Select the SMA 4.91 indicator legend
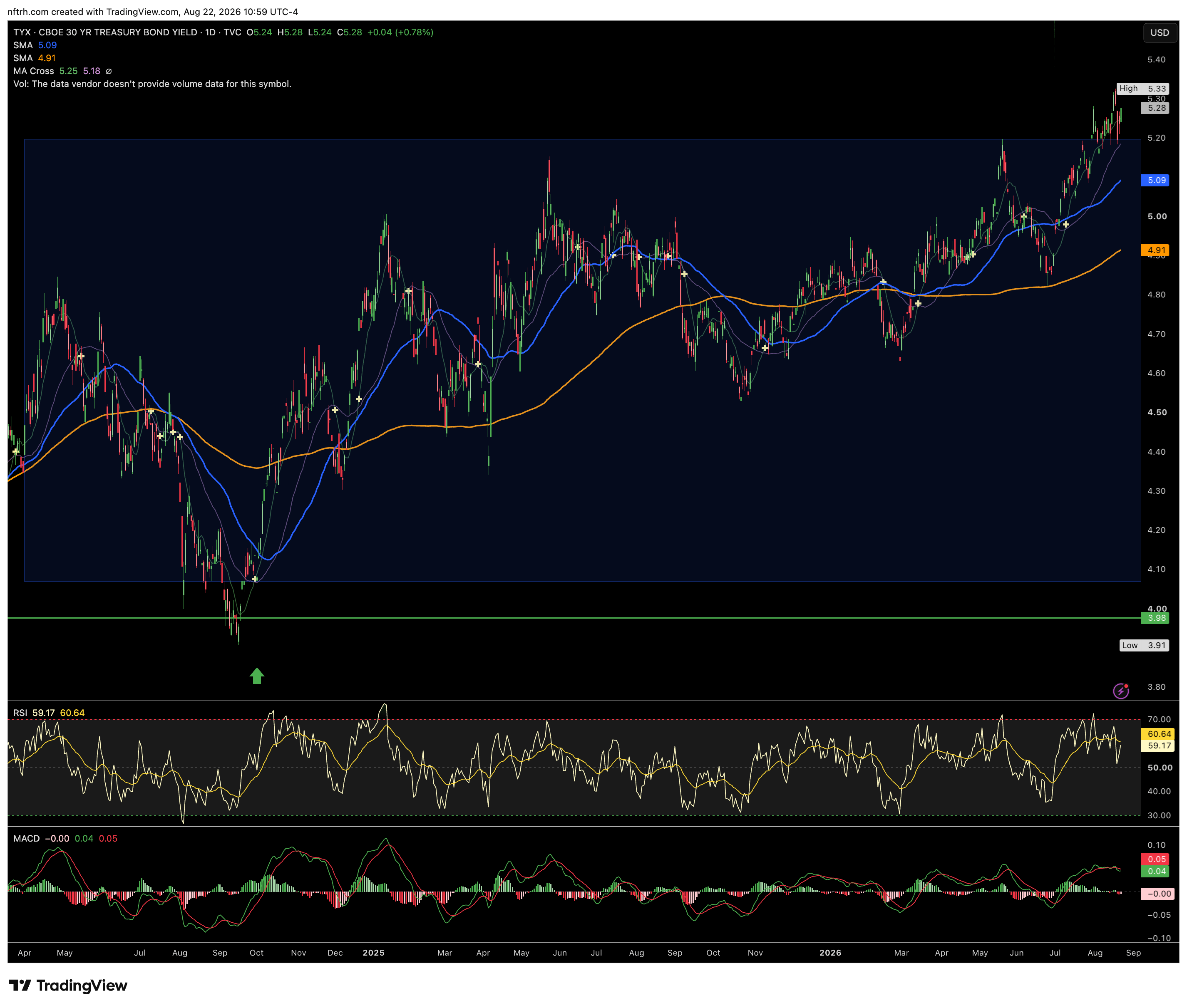Screen dimensions: 1187x1008 pos(34,58)
